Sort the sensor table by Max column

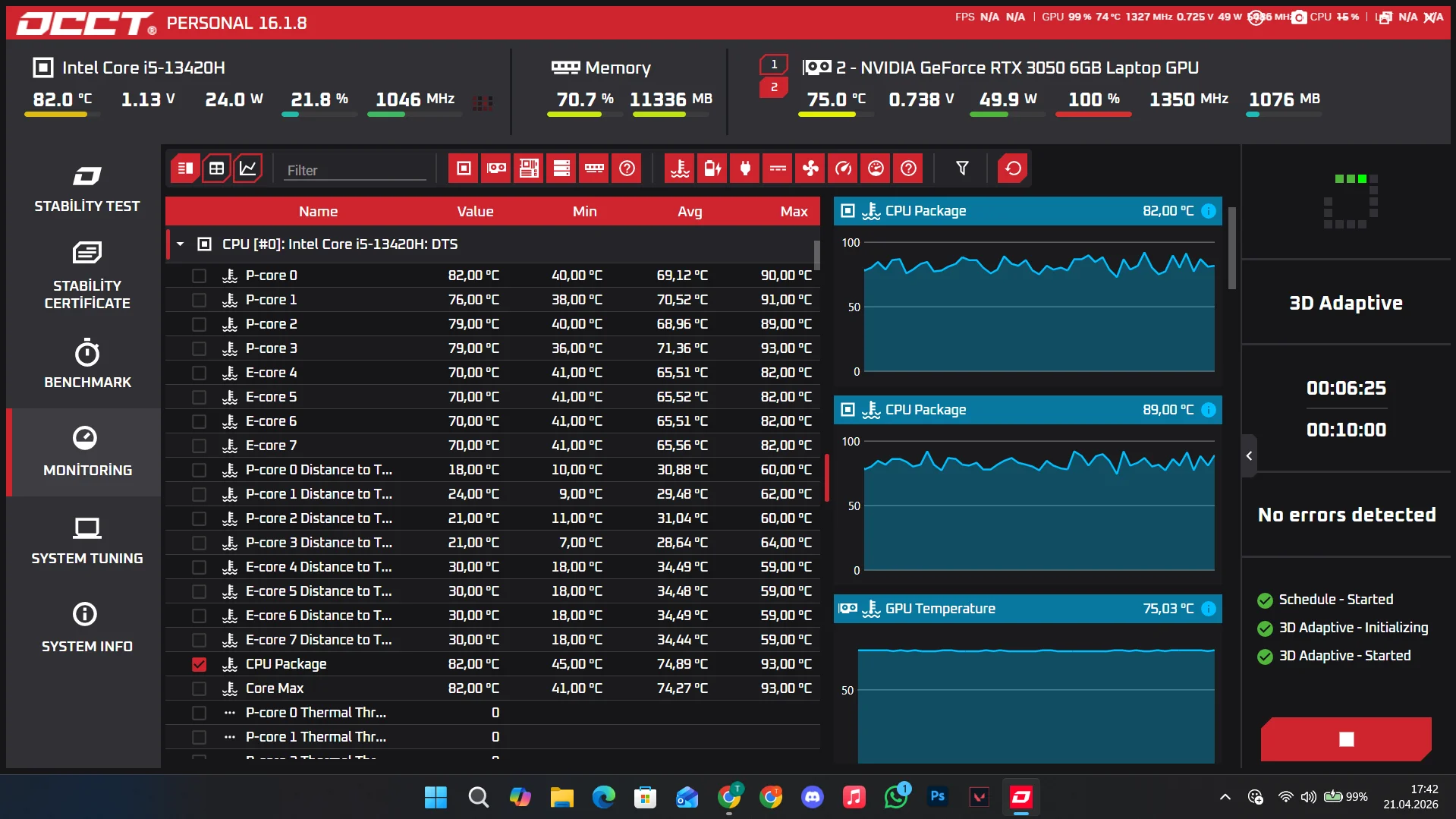[794, 212]
